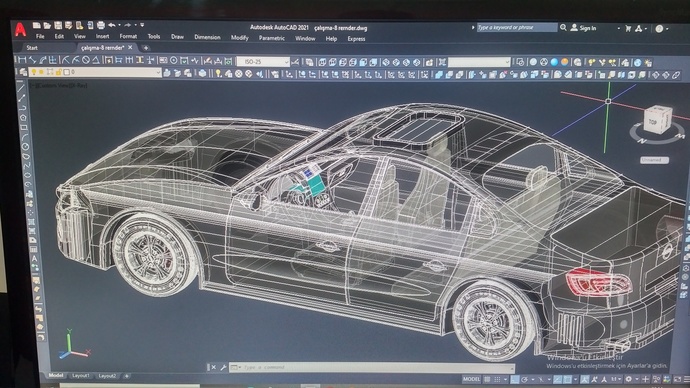Toggle snap mode in status bar

[497, 379]
